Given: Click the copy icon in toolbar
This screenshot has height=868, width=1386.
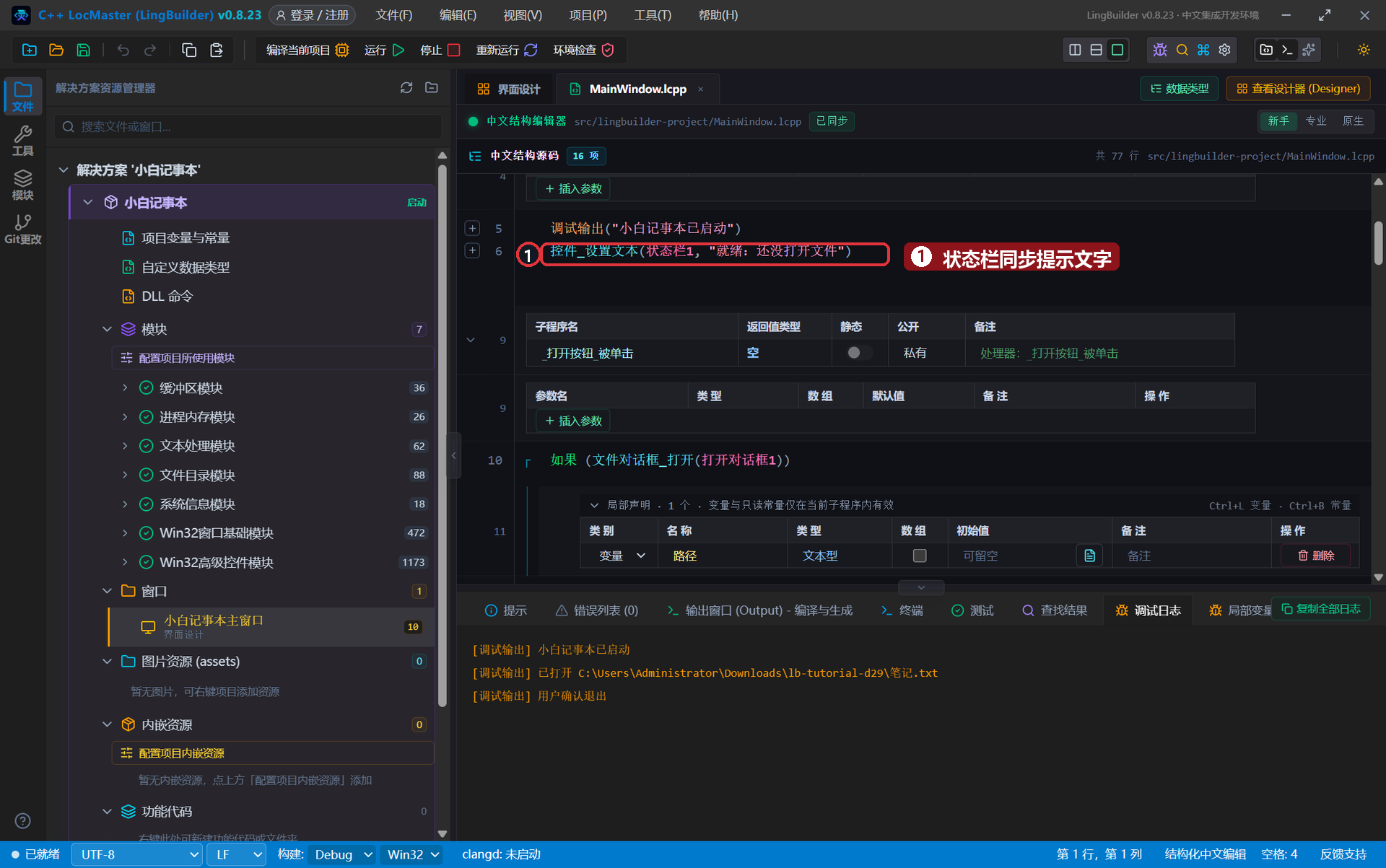Looking at the screenshot, I should tap(189, 50).
